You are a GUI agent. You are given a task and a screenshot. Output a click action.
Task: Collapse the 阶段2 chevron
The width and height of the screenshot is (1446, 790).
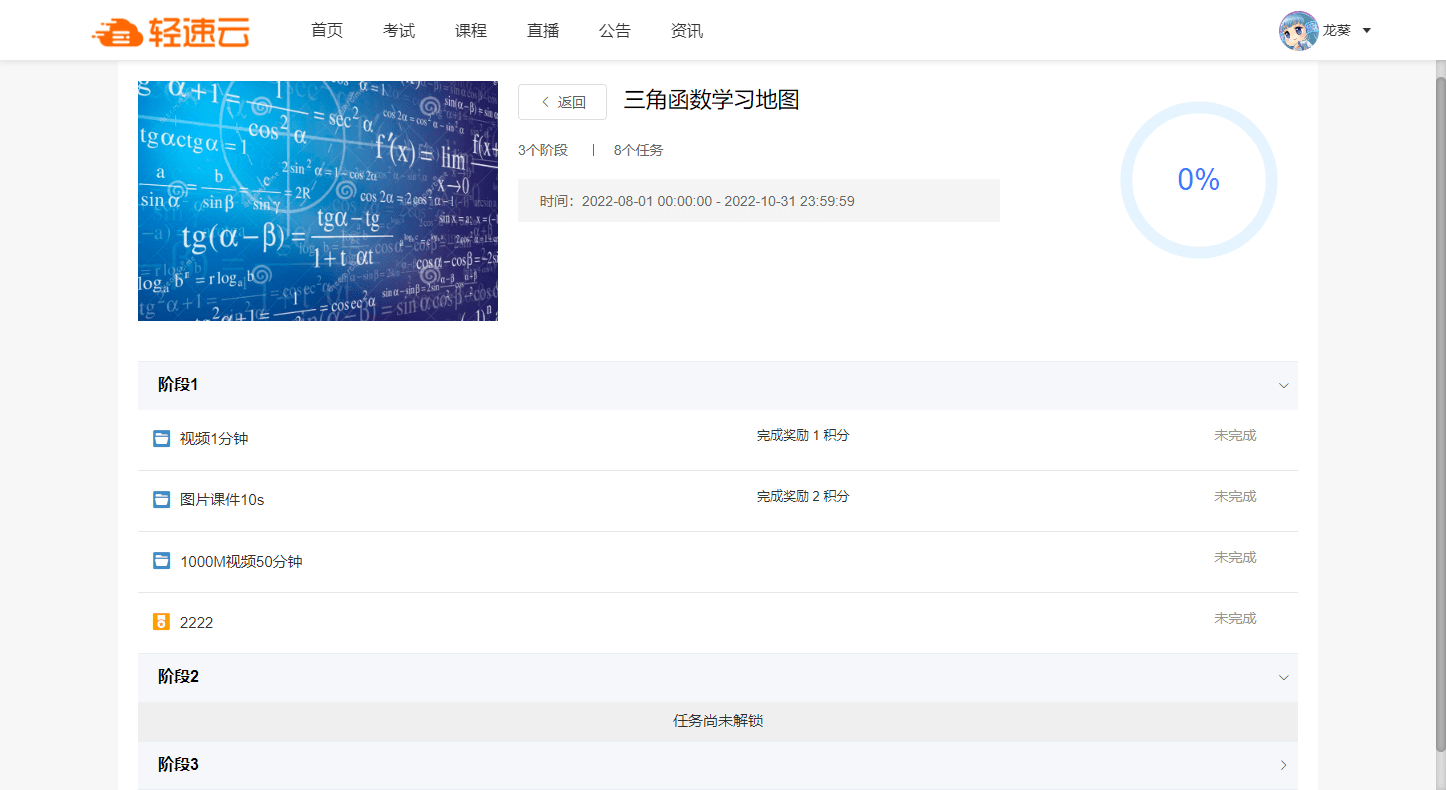[x=1284, y=678]
